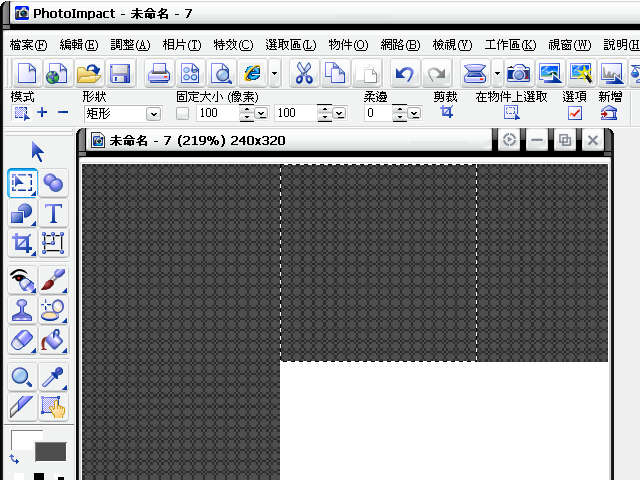Click the spinner arrows of the second fixed size field
Image resolution: width=640 pixels, height=480 pixels.
coord(324,113)
